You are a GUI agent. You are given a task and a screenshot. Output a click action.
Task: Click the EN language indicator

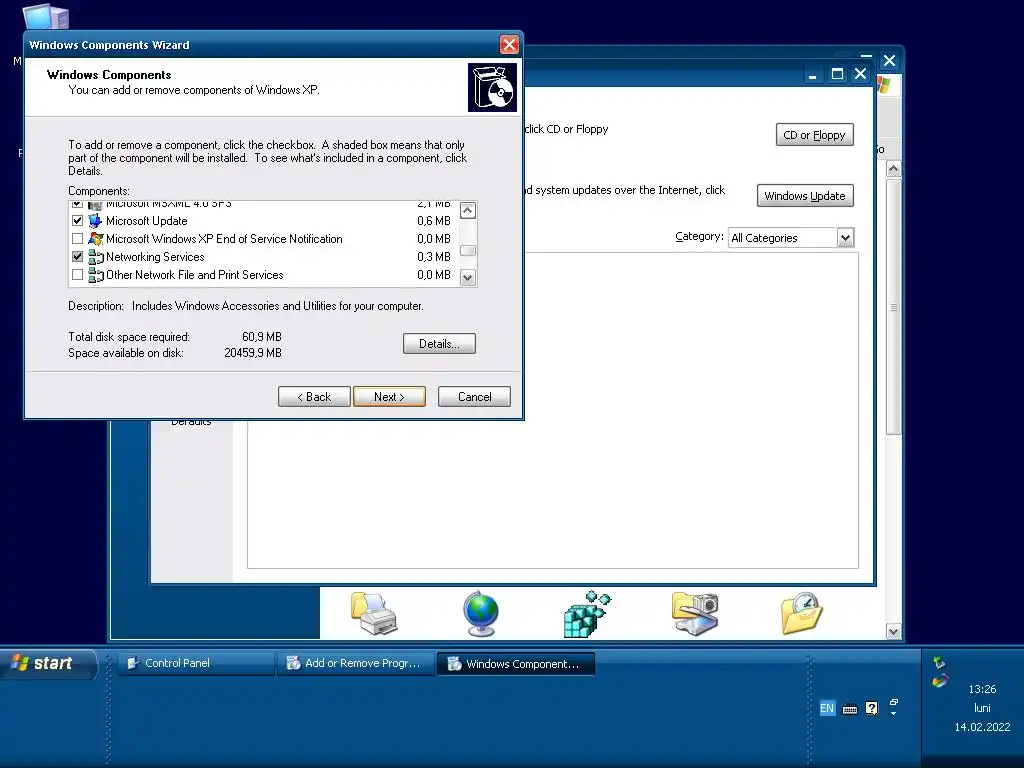[x=827, y=708]
